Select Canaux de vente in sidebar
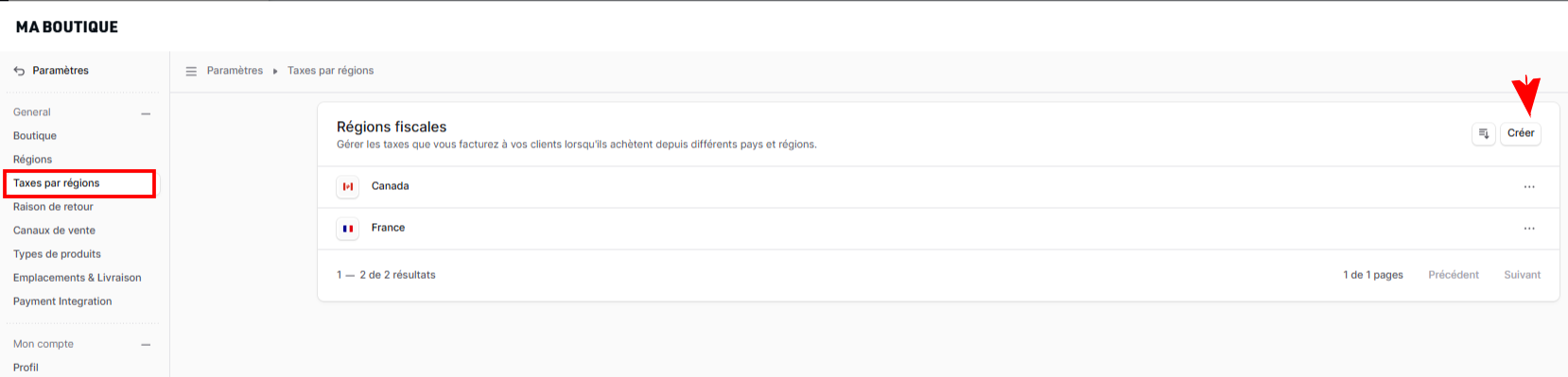The height and width of the screenshot is (377, 1568). (54, 231)
